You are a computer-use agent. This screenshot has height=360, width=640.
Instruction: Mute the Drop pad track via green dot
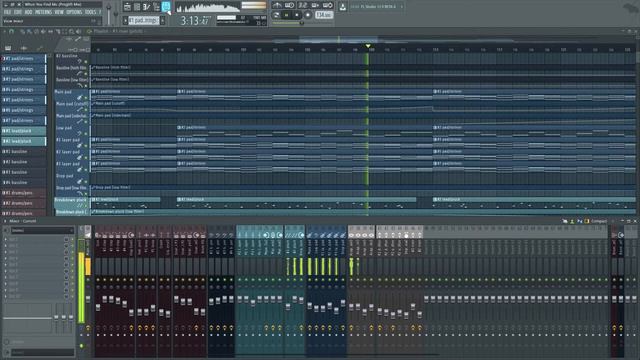86,182
